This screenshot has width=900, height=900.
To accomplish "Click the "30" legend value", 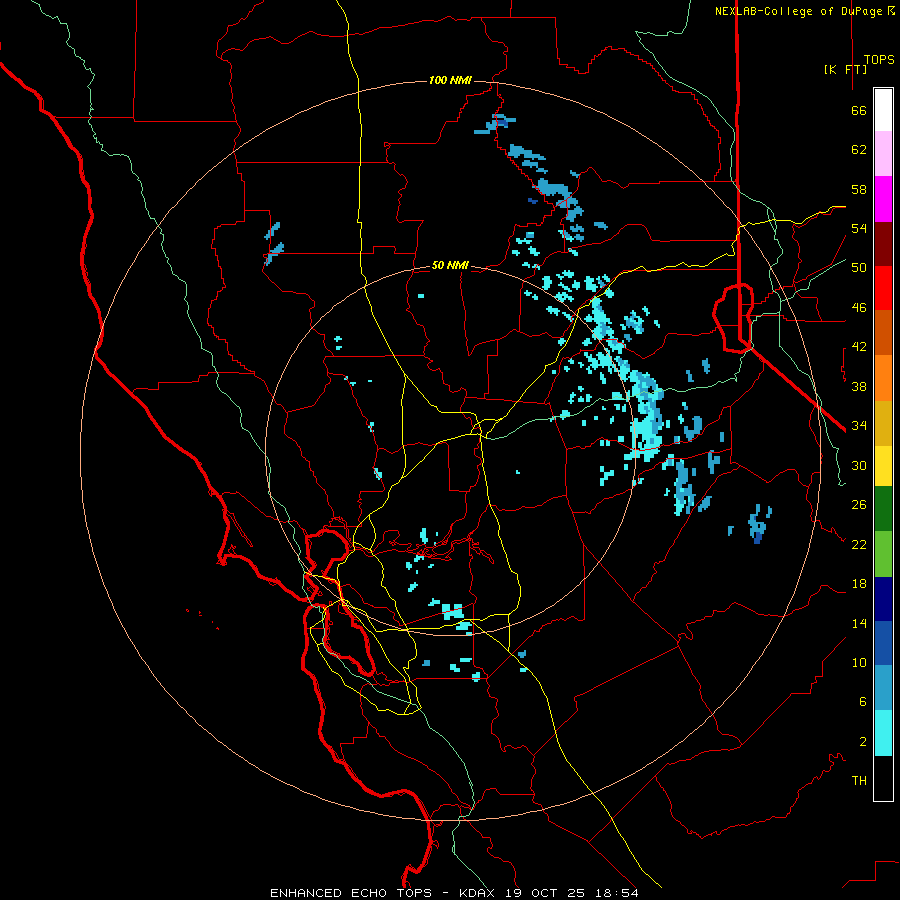I will (x=859, y=465).
